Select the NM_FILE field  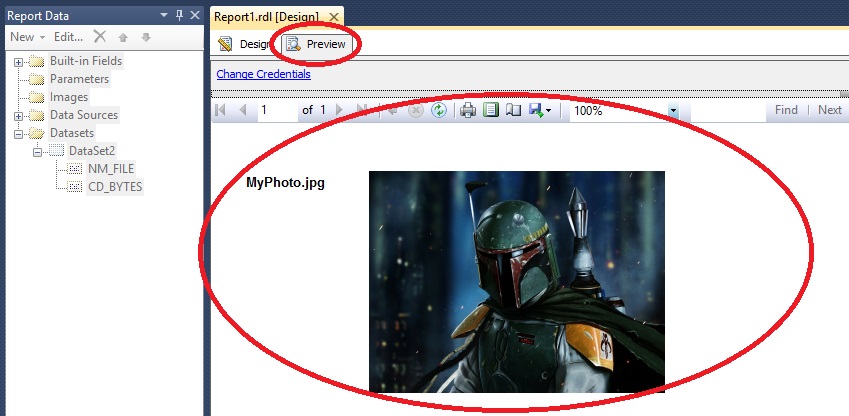[111, 168]
